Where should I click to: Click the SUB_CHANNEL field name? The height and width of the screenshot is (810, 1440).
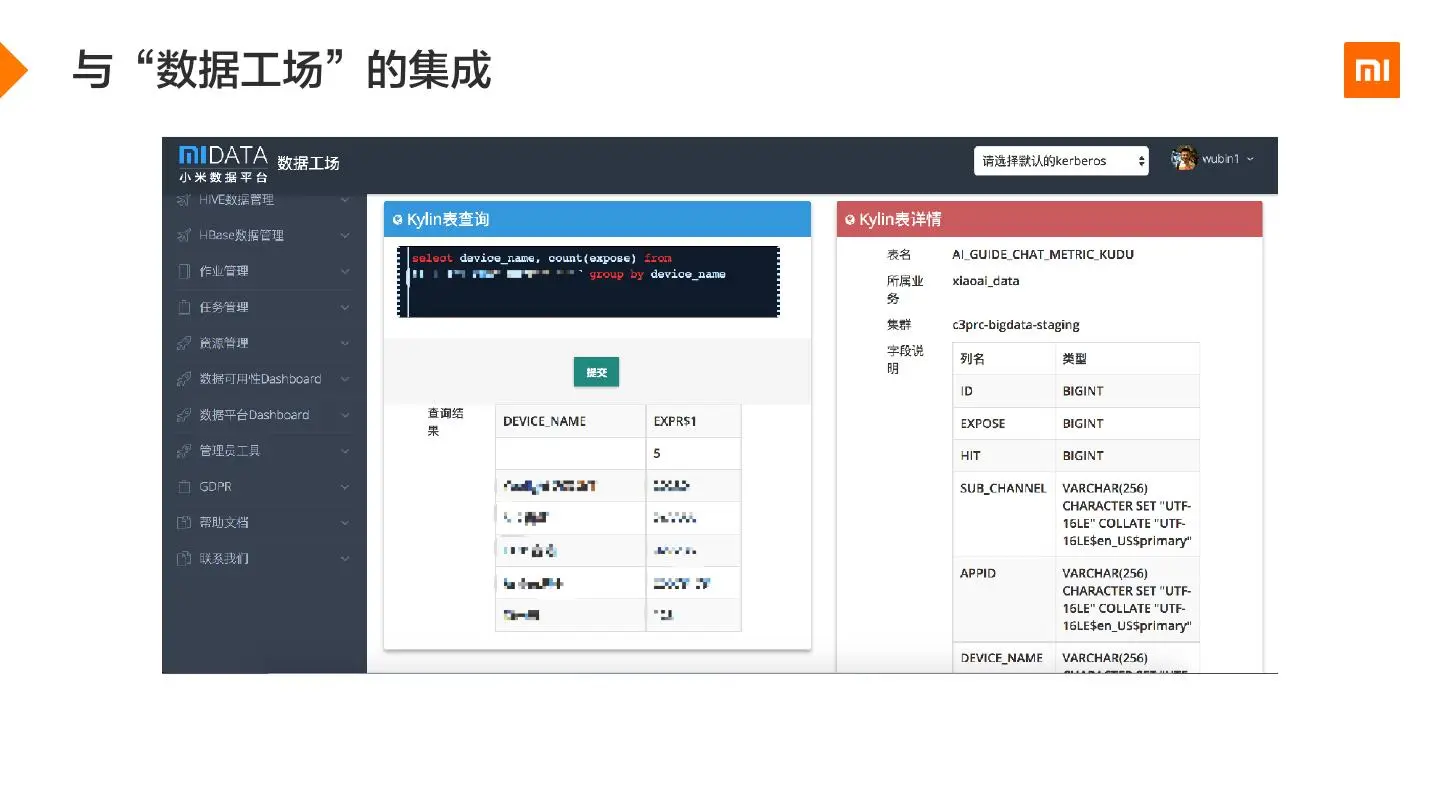(1003, 488)
